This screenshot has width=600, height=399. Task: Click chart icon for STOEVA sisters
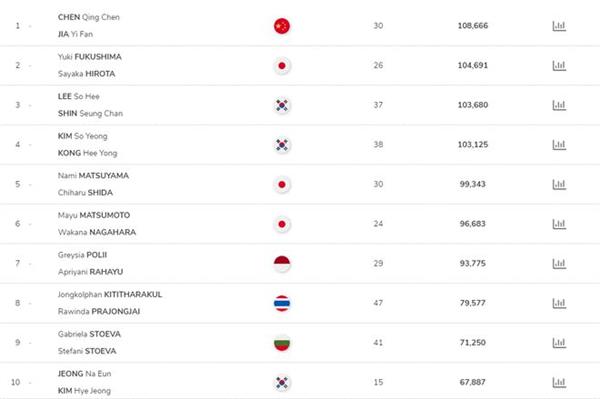559,343
